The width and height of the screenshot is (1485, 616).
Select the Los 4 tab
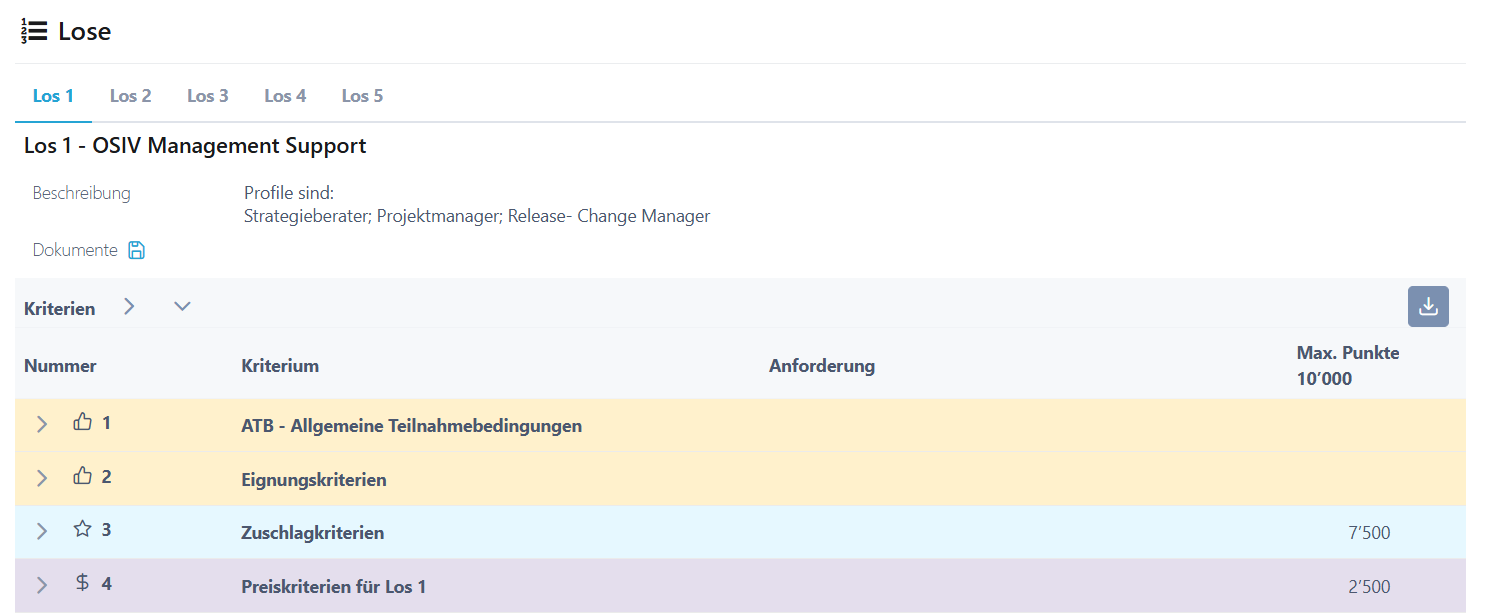[x=285, y=96]
